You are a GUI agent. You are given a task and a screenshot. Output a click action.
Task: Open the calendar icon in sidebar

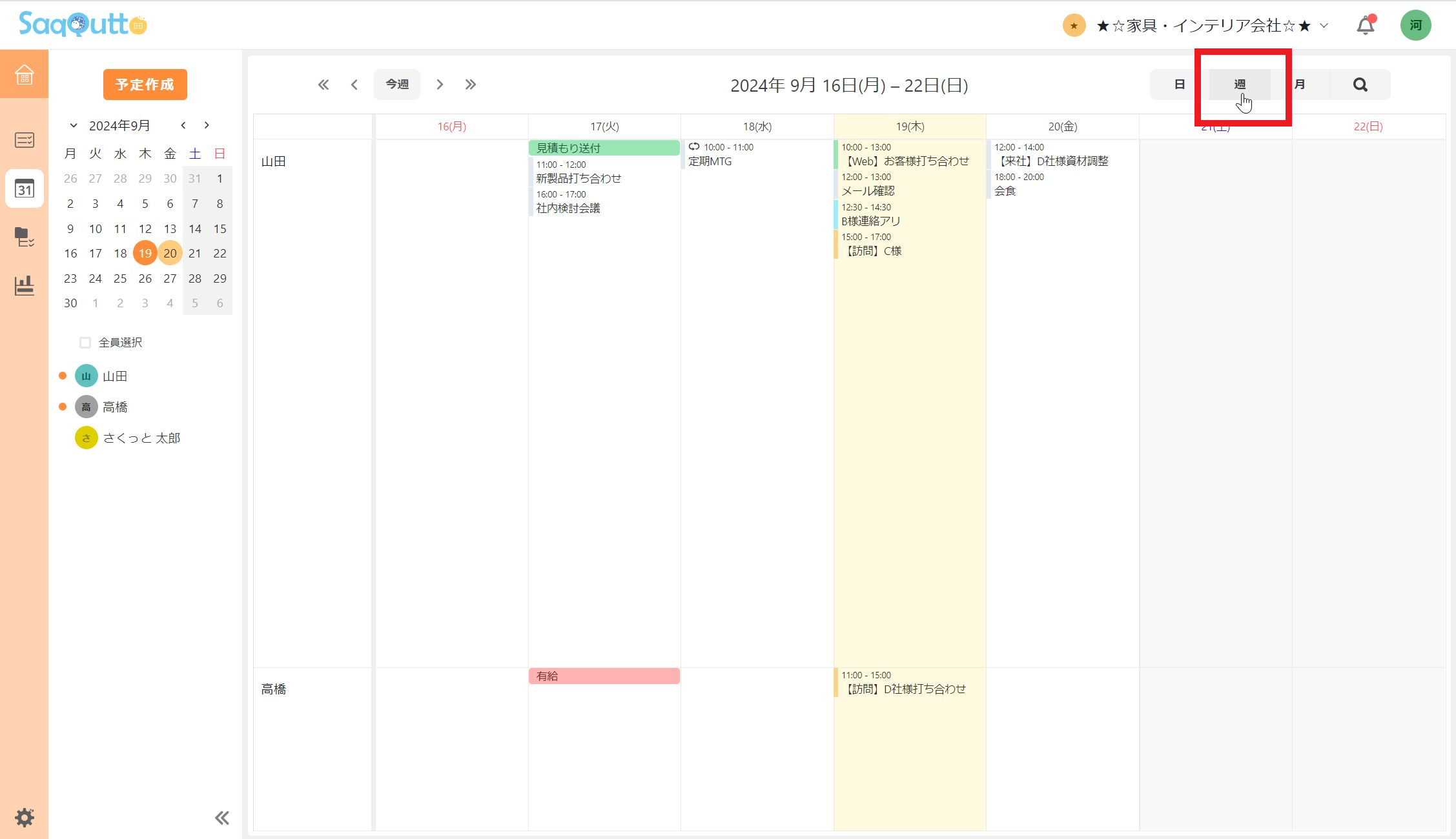tap(25, 188)
